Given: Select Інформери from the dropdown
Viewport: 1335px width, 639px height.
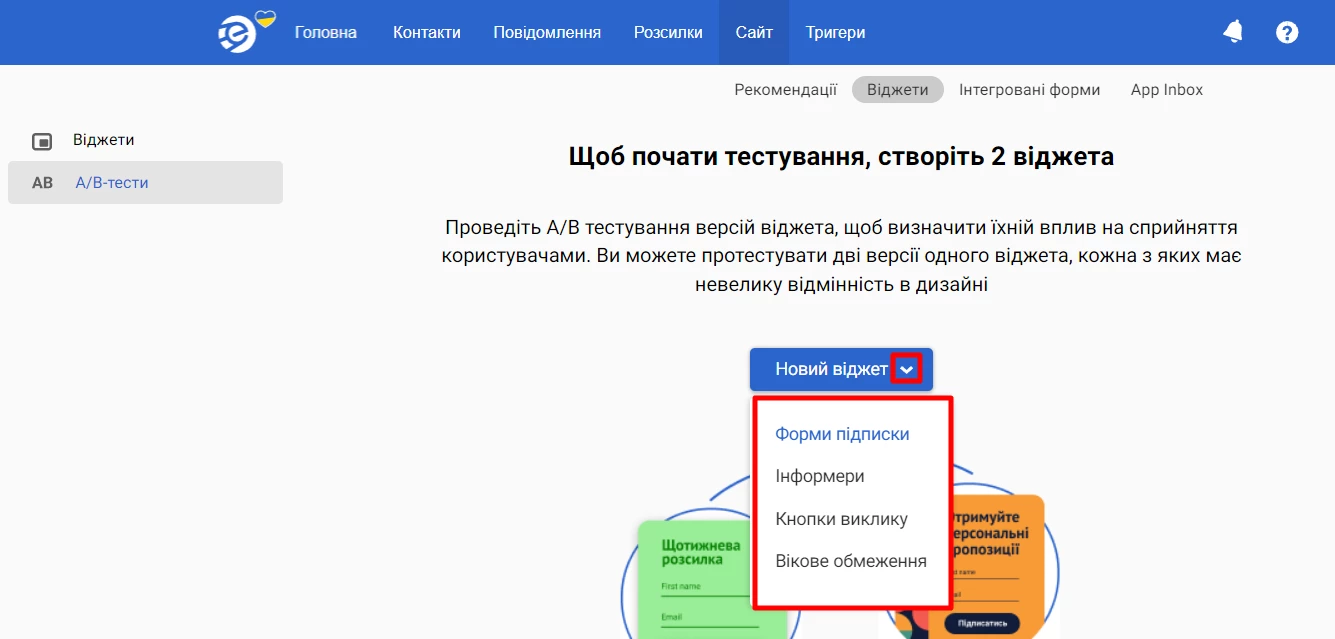Looking at the screenshot, I should coord(820,476).
